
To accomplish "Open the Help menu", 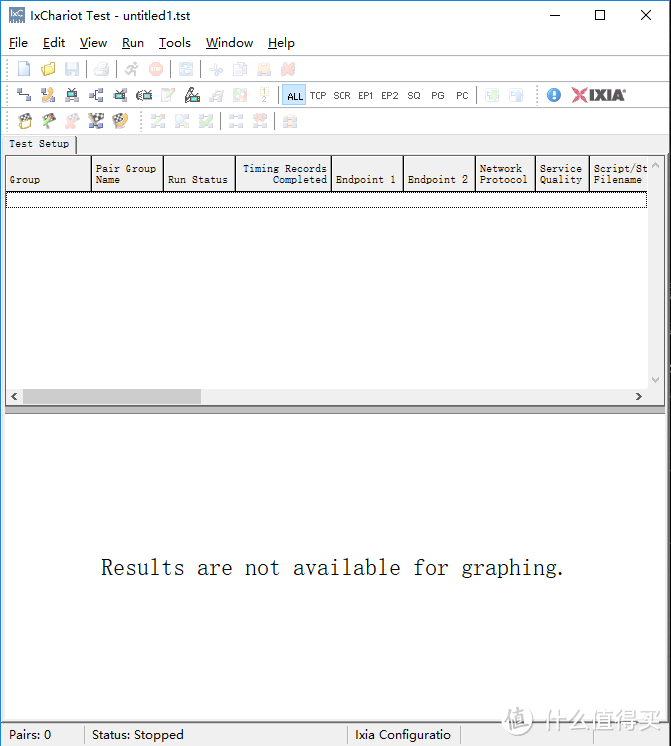I will (281, 43).
